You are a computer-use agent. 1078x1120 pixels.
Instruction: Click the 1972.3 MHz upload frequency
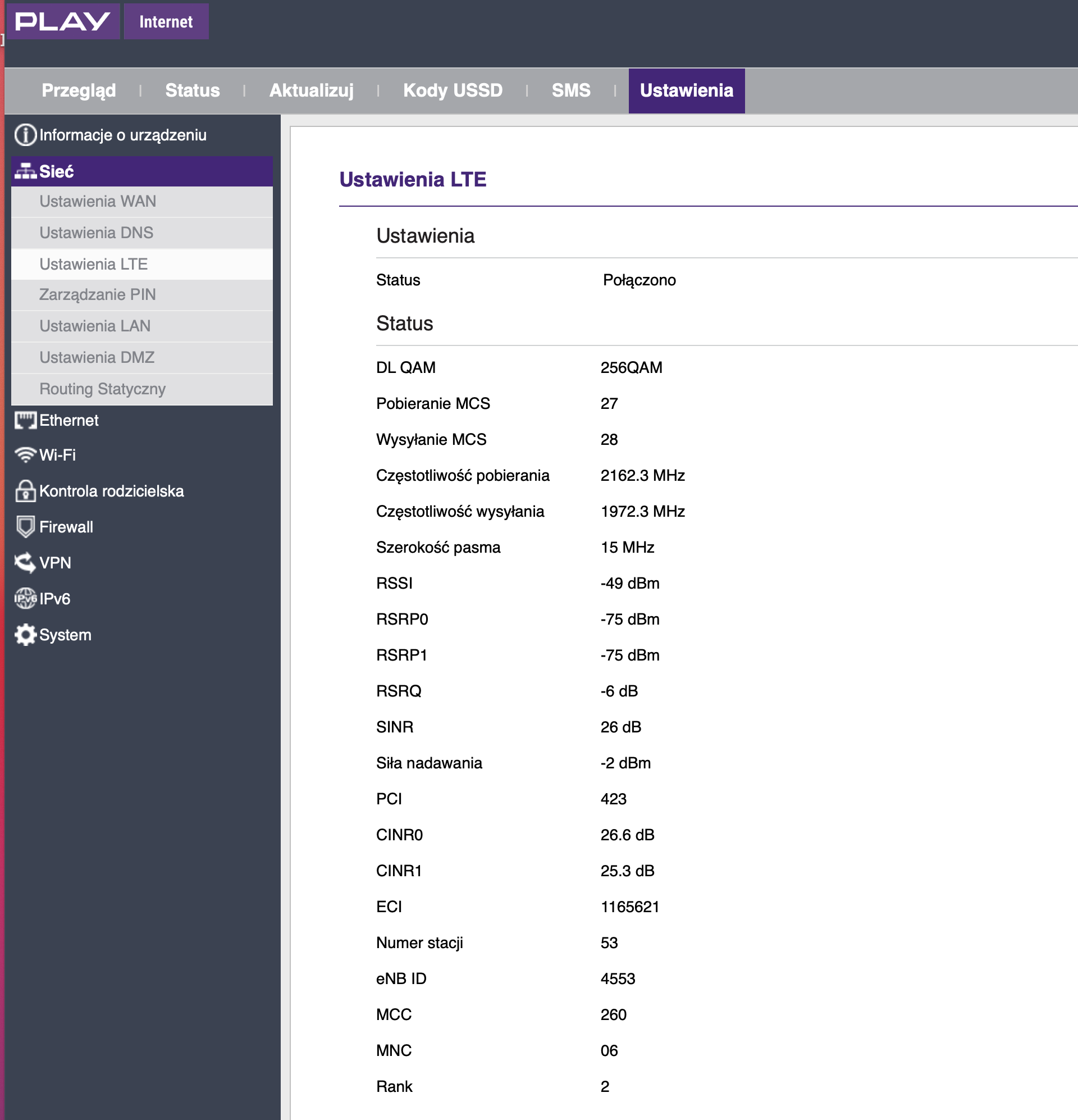pos(643,512)
